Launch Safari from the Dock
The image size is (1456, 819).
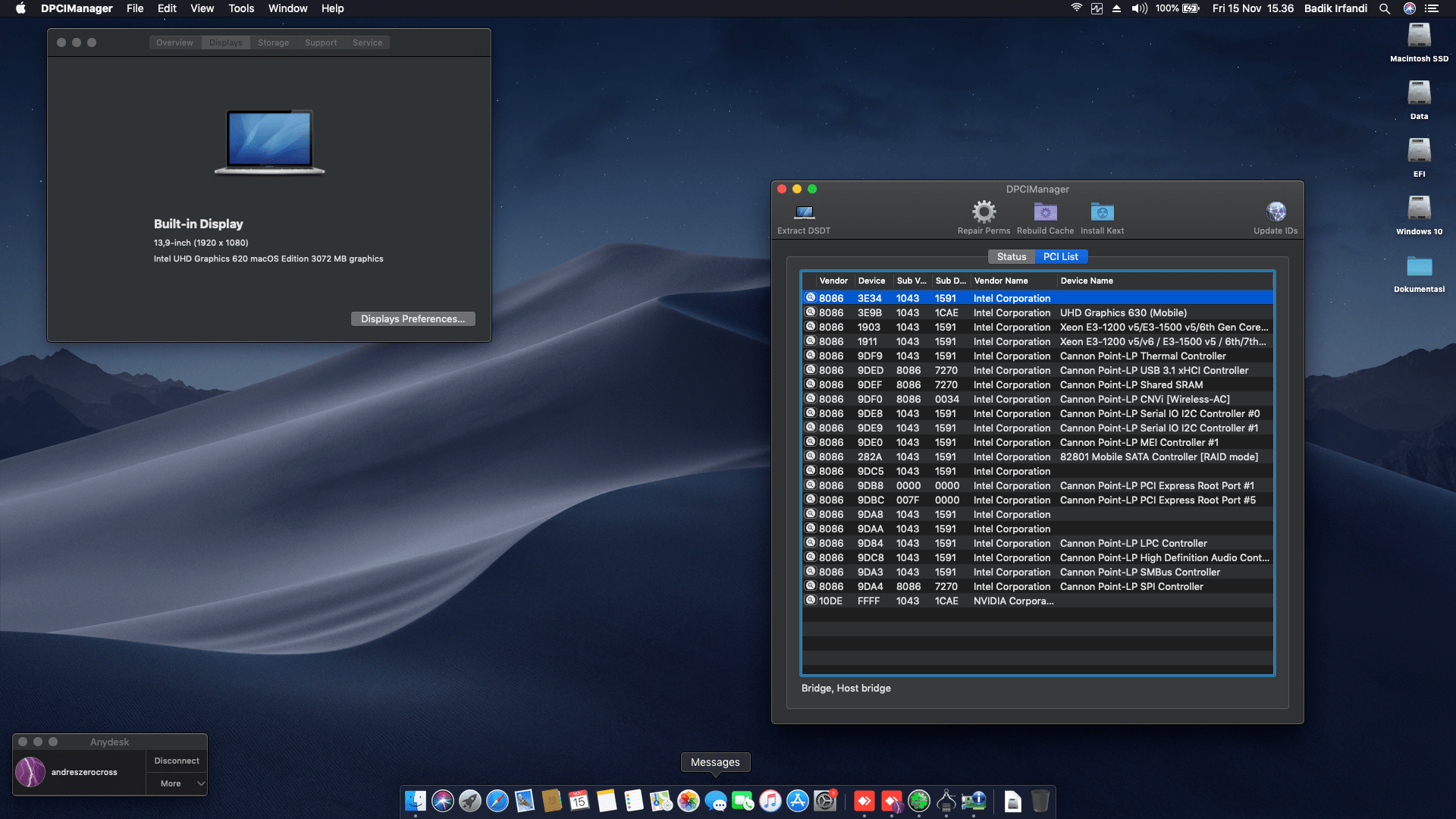pyautogui.click(x=497, y=801)
